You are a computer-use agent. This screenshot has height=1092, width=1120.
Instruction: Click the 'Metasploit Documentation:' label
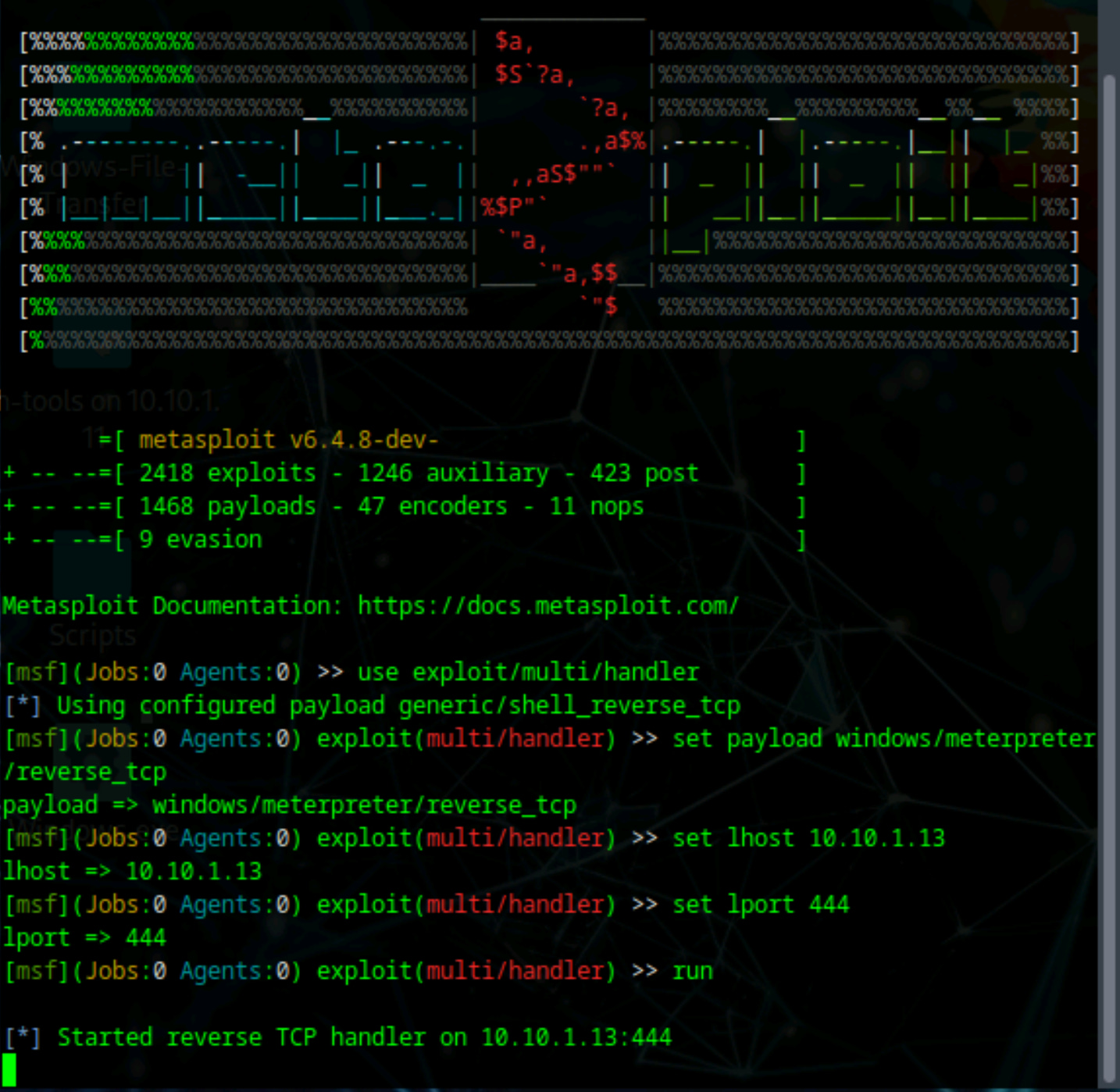pos(172,605)
